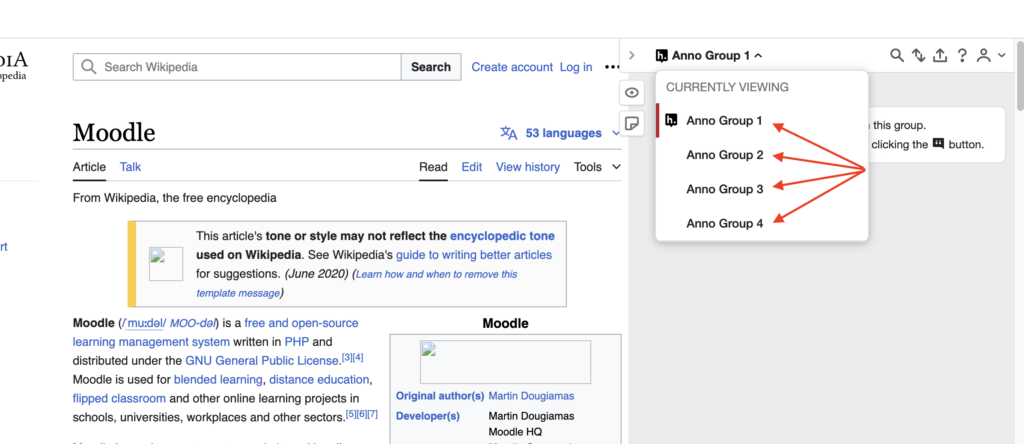
Task: Switch to the Talk tab
Action: pyautogui.click(x=130, y=167)
